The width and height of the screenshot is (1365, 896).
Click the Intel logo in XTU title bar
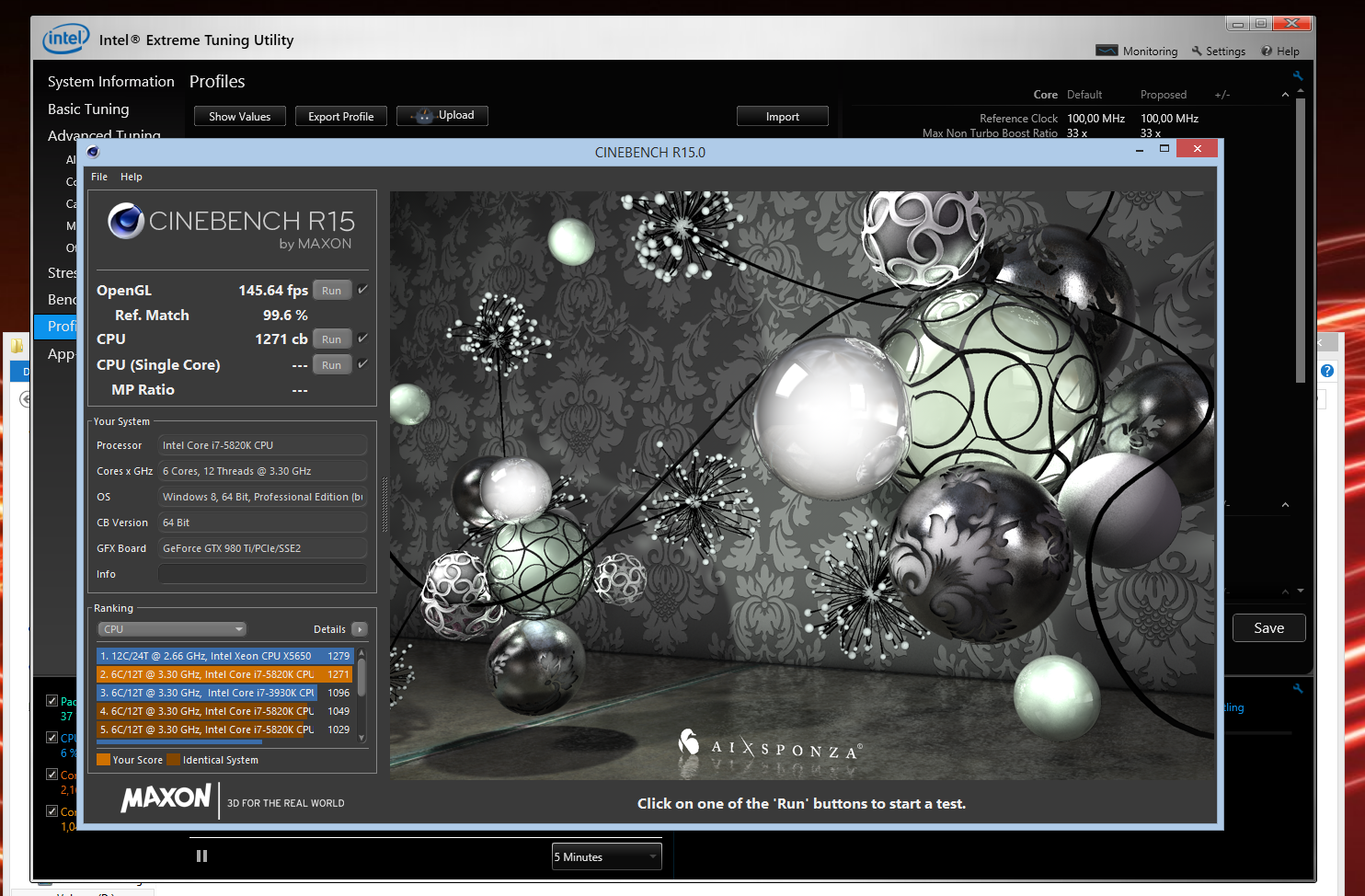click(66, 38)
